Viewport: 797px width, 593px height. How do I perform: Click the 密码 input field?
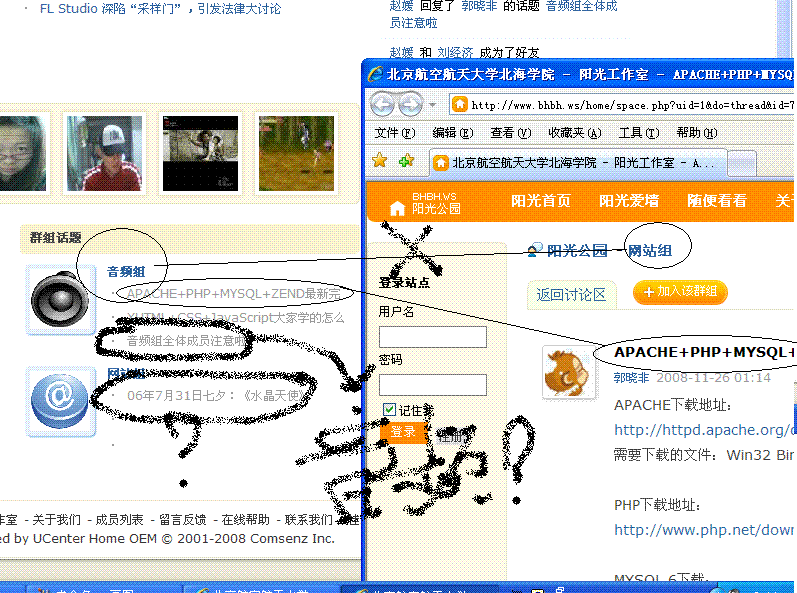click(x=433, y=385)
